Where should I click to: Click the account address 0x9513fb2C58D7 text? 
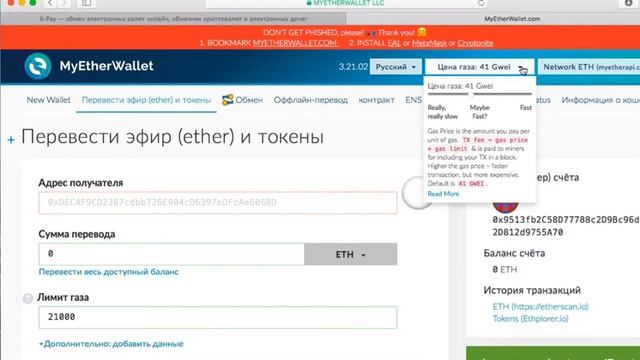pyautogui.click(x=566, y=226)
